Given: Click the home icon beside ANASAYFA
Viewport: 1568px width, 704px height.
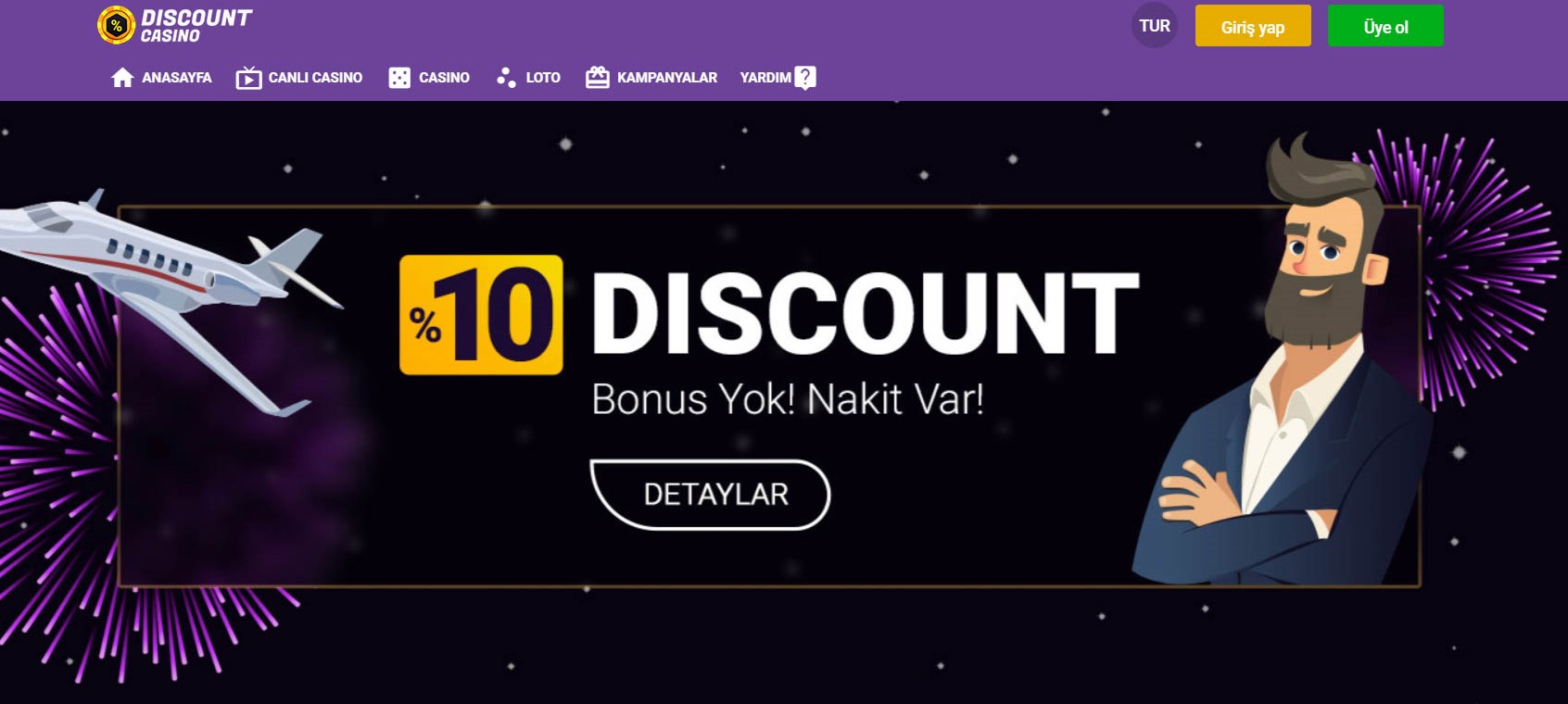Looking at the screenshot, I should (122, 78).
